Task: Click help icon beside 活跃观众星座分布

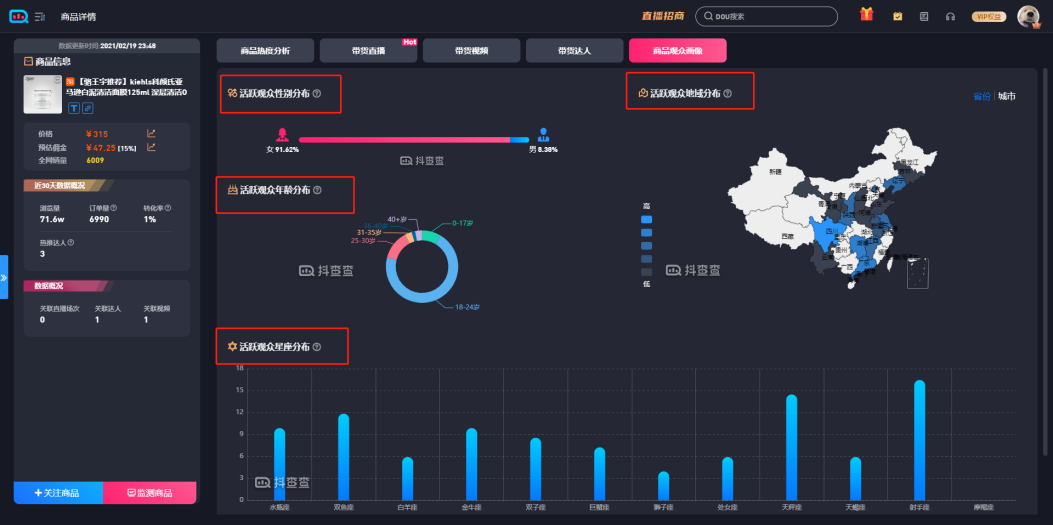Action: pos(317,346)
